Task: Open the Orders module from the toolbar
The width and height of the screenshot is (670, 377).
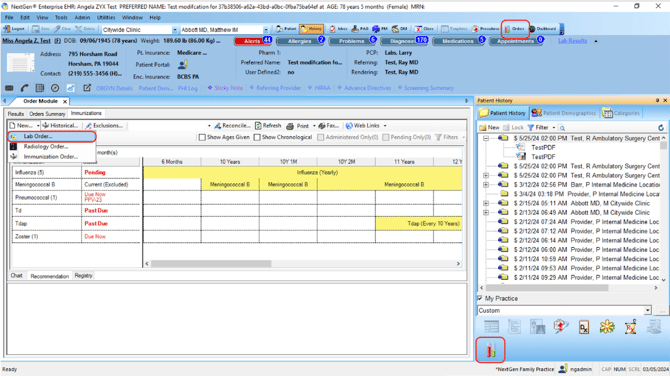Action: coord(515,29)
